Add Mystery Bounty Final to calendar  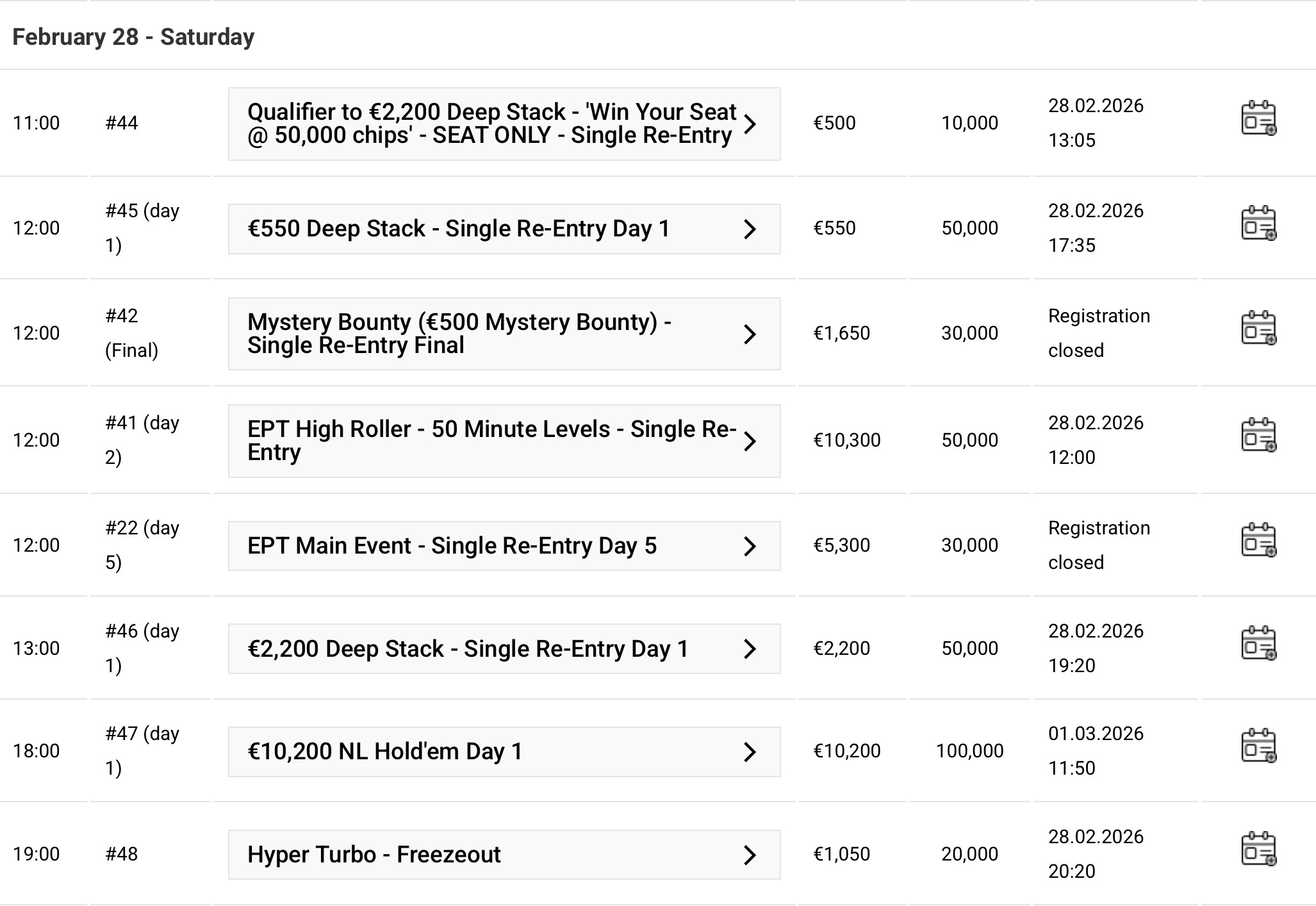tap(1258, 329)
